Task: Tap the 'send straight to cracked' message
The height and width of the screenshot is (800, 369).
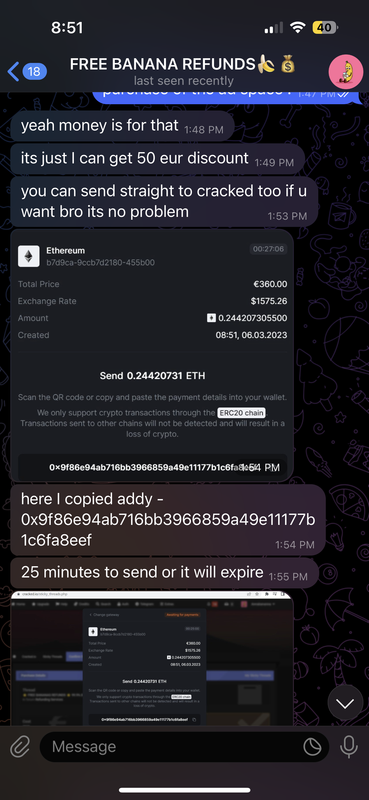Action: [x=164, y=202]
